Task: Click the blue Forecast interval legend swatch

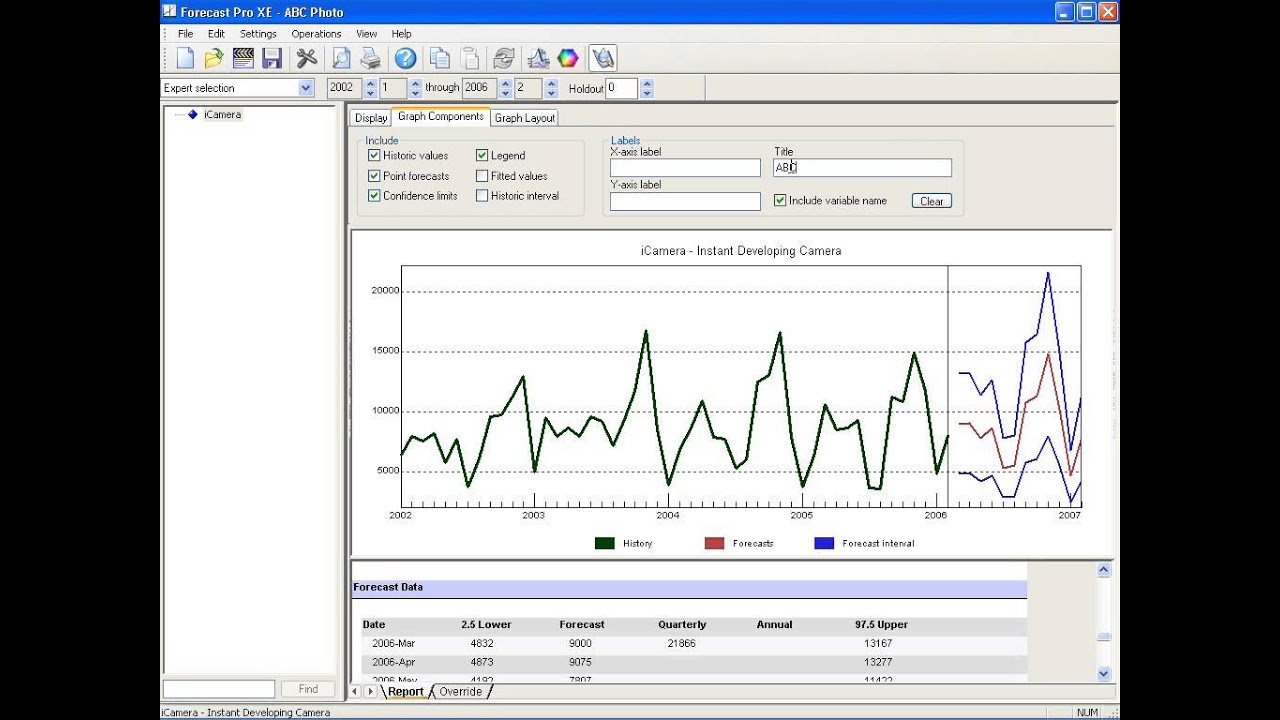Action: [824, 544]
